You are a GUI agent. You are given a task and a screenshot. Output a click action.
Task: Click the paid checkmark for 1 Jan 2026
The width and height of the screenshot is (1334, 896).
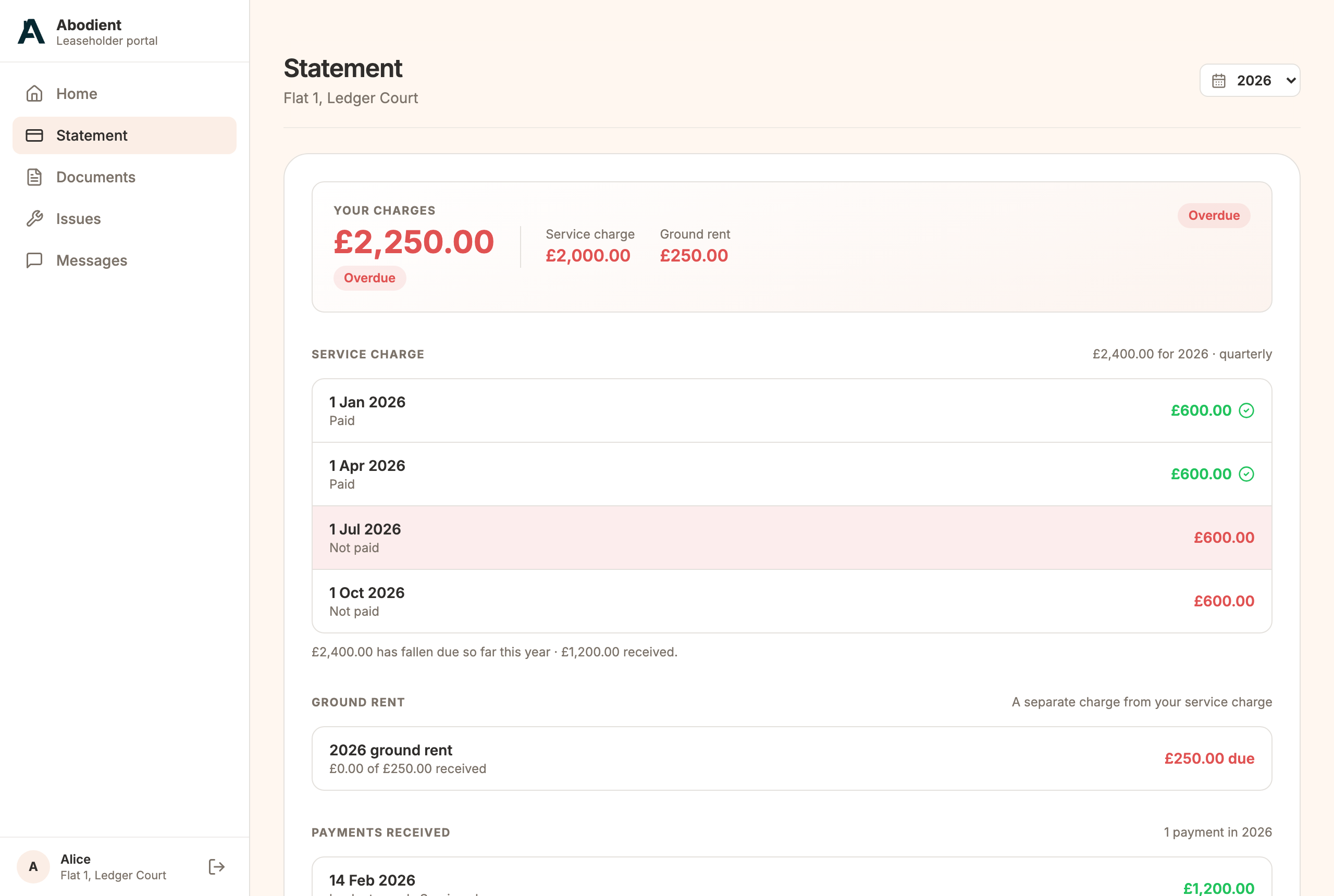pyautogui.click(x=1246, y=410)
